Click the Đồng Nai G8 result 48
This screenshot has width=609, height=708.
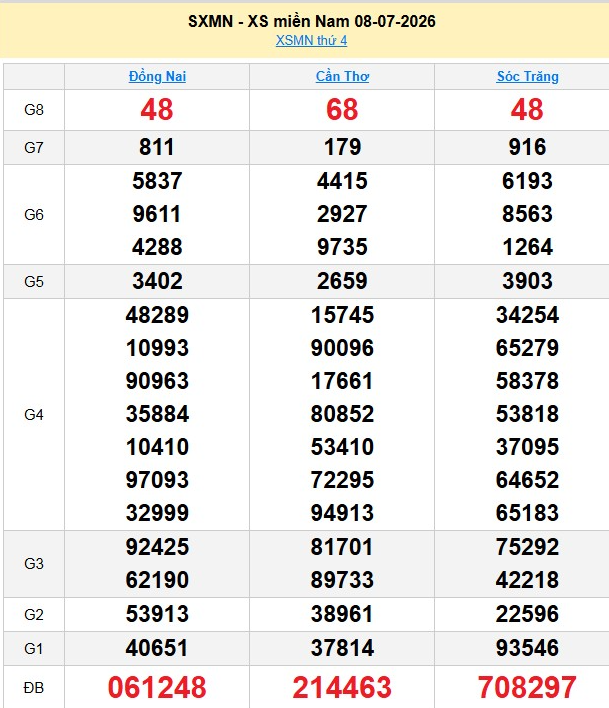pyautogui.click(x=157, y=110)
